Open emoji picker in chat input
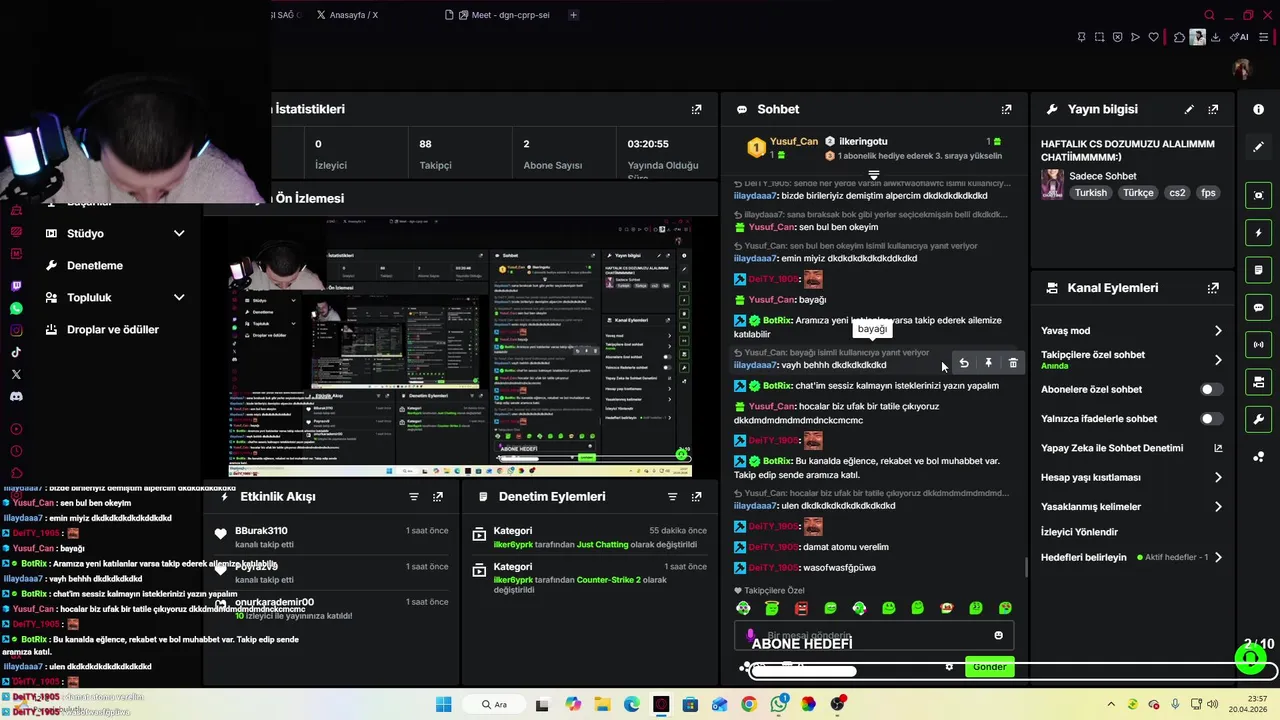The image size is (1280, 720). coord(998,636)
